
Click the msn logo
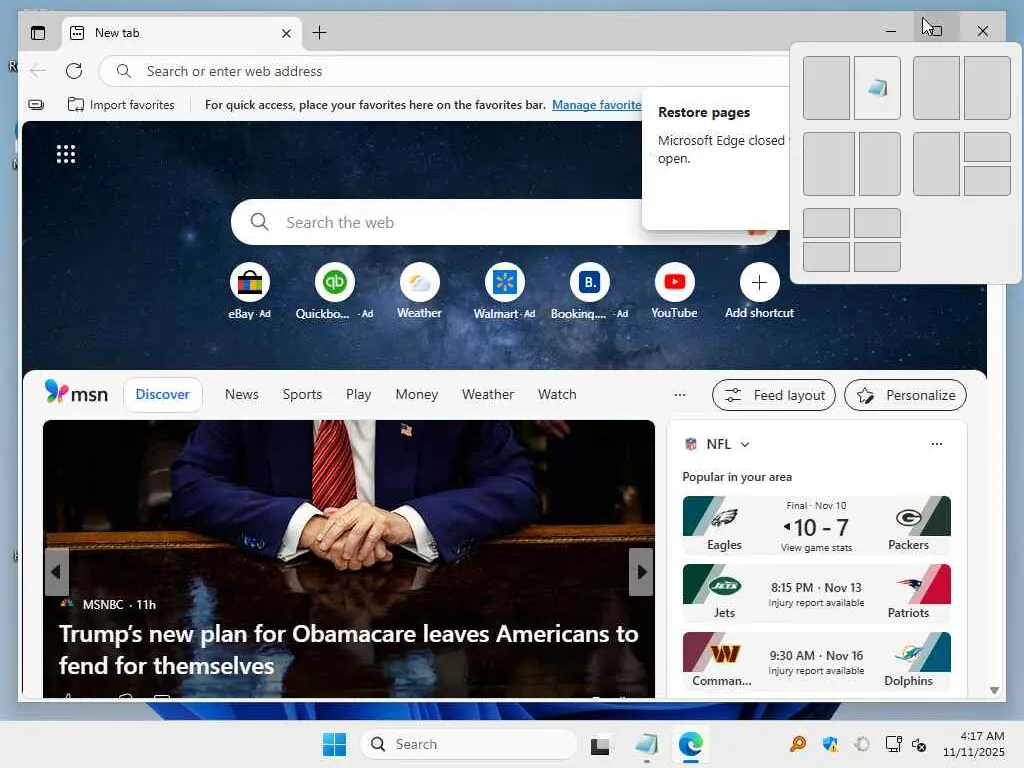[x=76, y=394]
